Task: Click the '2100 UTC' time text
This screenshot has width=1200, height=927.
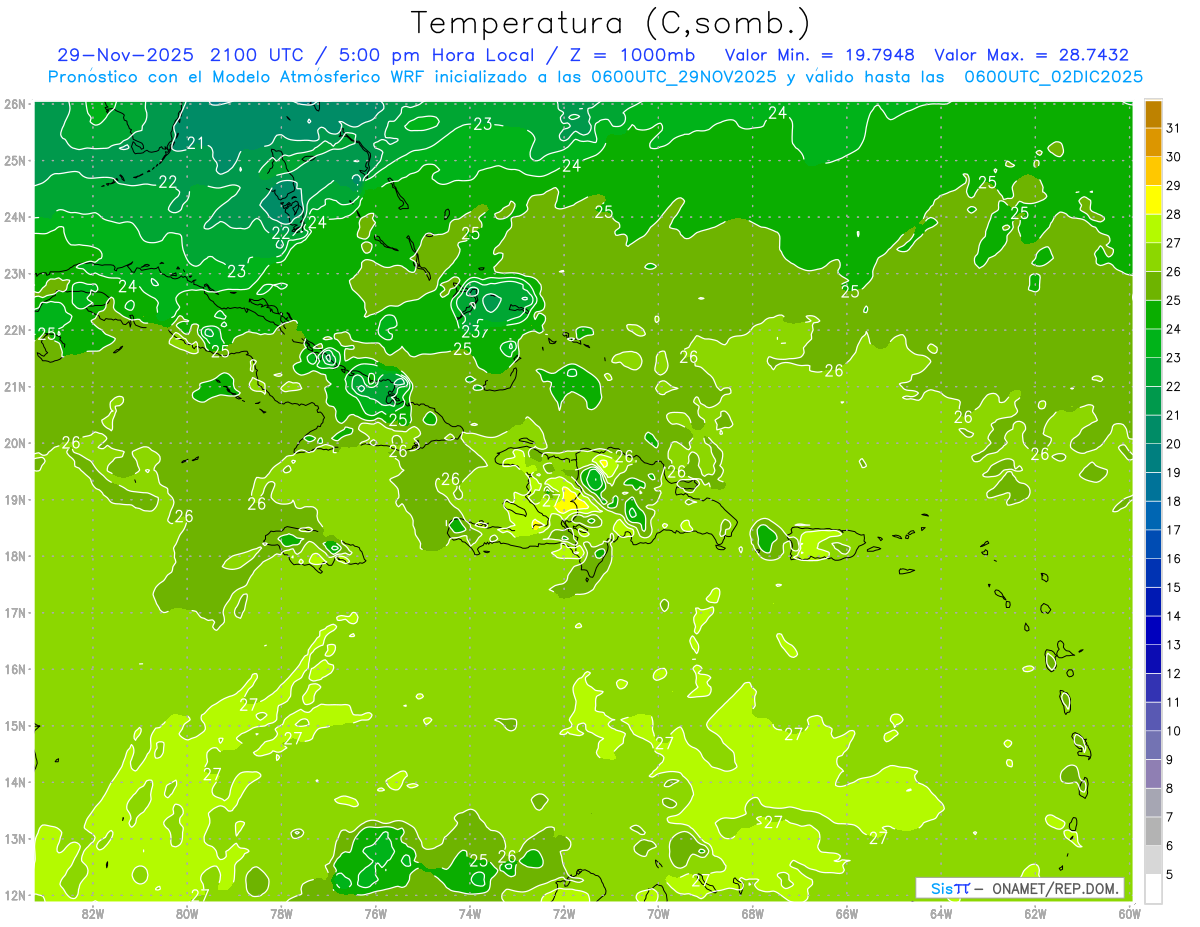Action: point(256,55)
